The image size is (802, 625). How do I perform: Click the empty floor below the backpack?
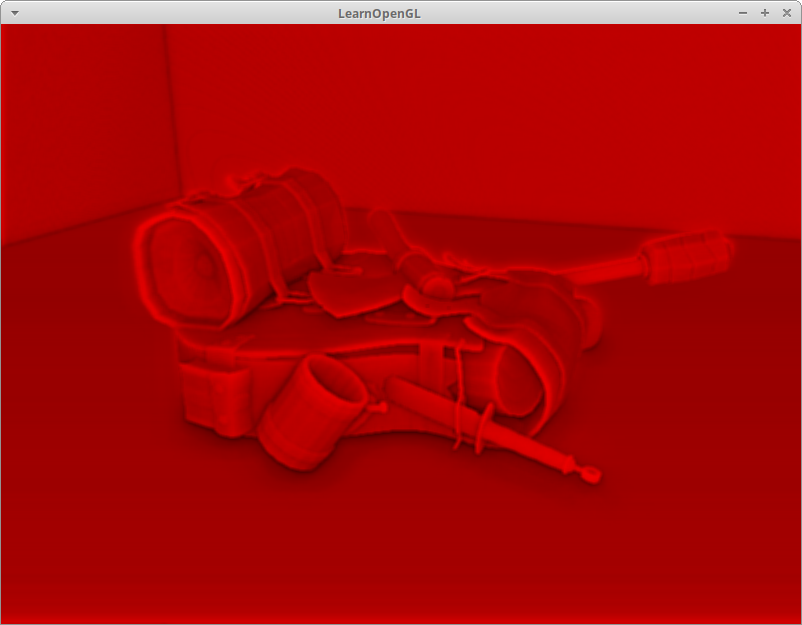(400, 550)
